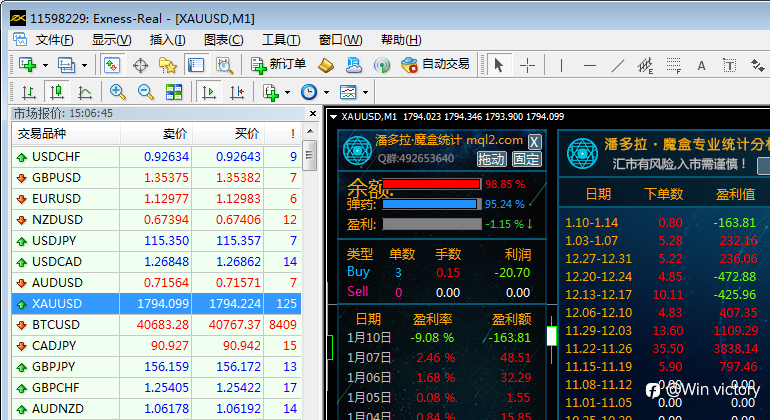Zoom out on the chart

point(146,92)
